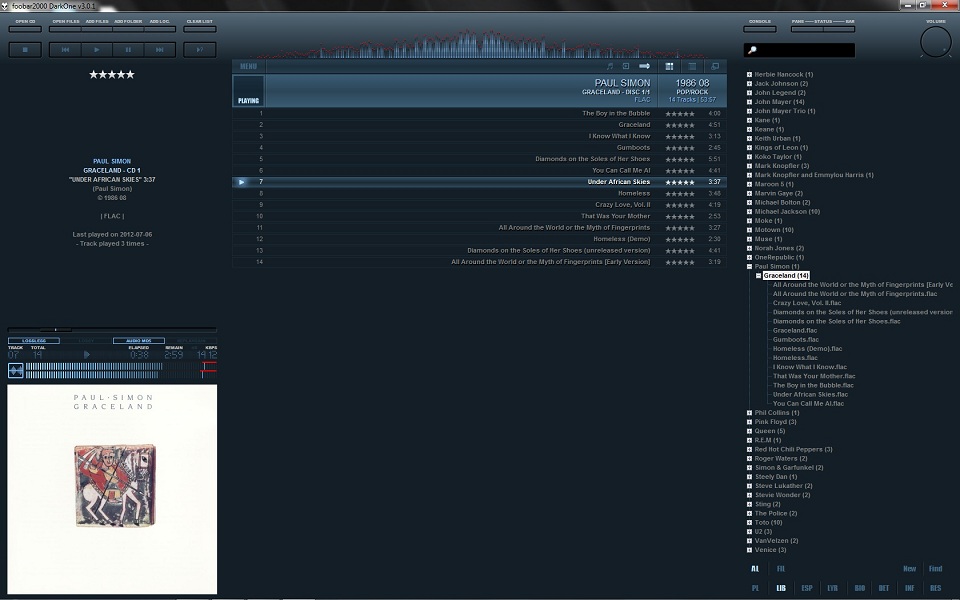Viewport: 960px width, 600px height.
Task: Switch to the FIL tab
Action: (781, 569)
